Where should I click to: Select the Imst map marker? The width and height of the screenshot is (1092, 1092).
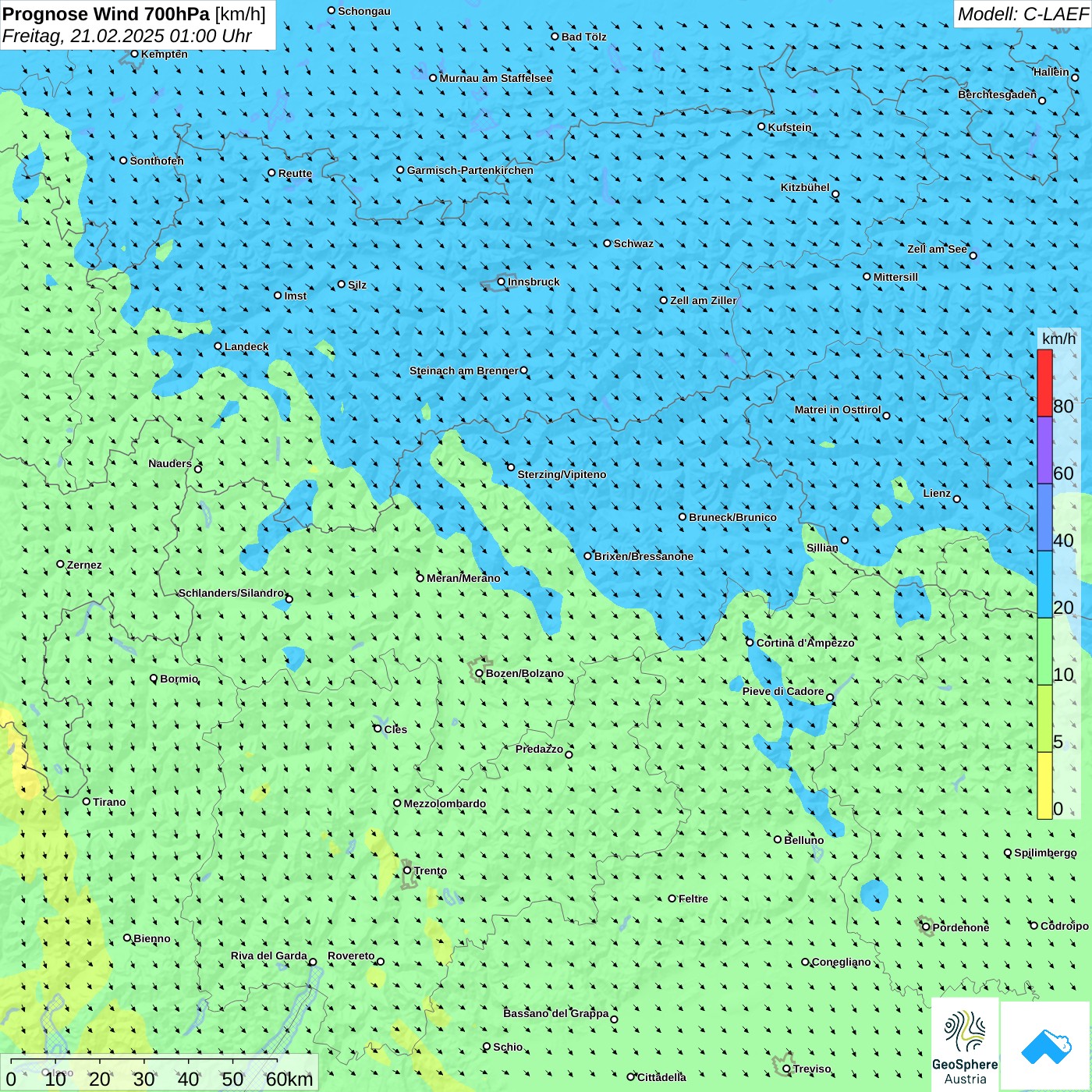click(x=278, y=296)
